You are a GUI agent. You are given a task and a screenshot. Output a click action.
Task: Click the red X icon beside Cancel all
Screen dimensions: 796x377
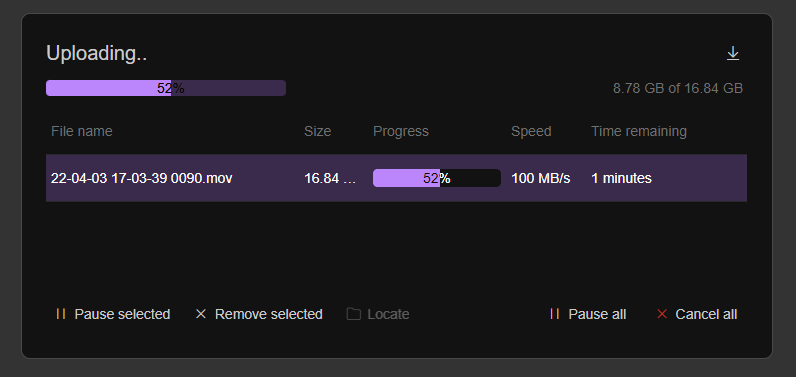click(x=662, y=314)
